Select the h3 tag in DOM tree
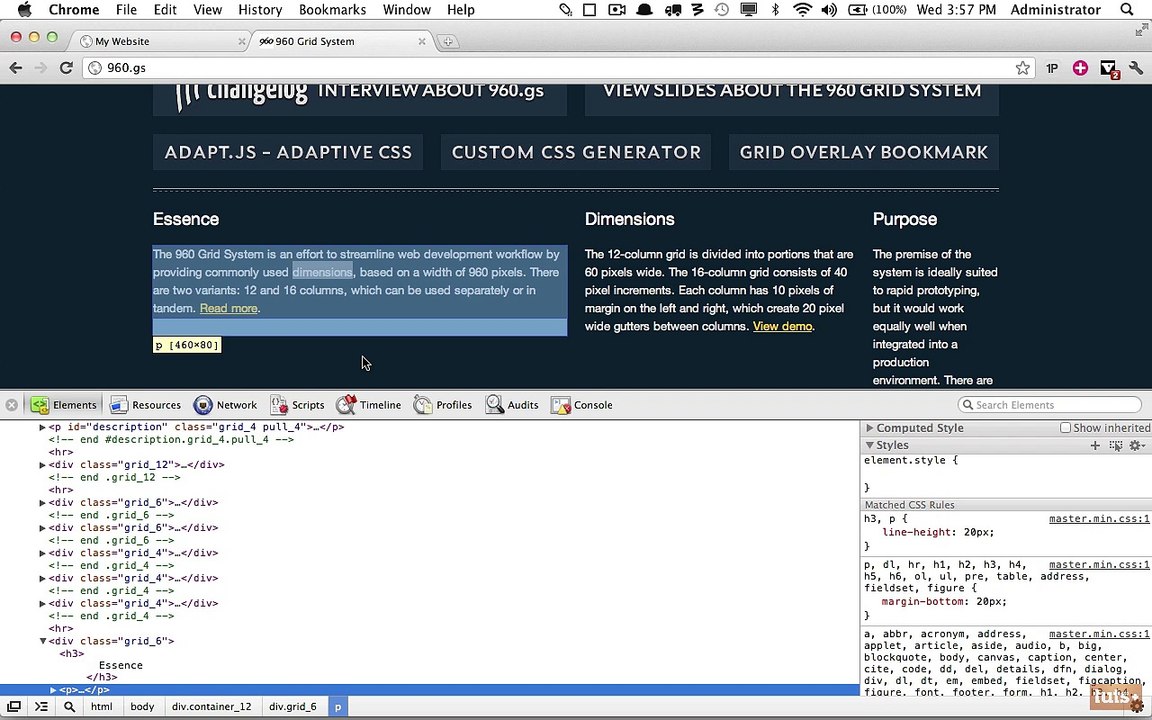Screen dimensions: 1152x720 click(72, 653)
